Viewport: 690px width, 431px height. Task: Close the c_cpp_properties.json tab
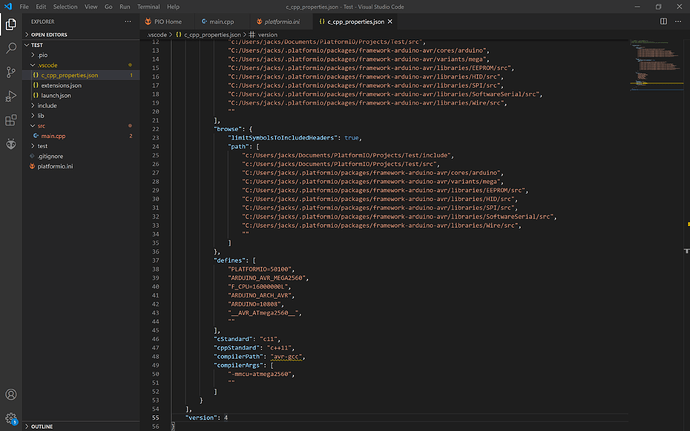point(390,22)
